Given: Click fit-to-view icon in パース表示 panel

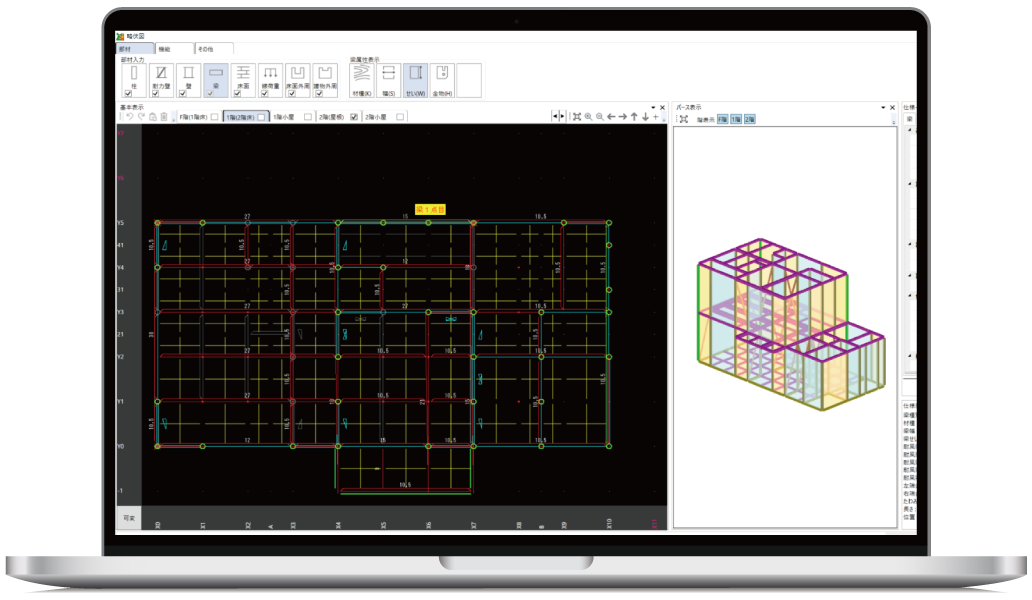Looking at the screenshot, I should tap(683, 119).
